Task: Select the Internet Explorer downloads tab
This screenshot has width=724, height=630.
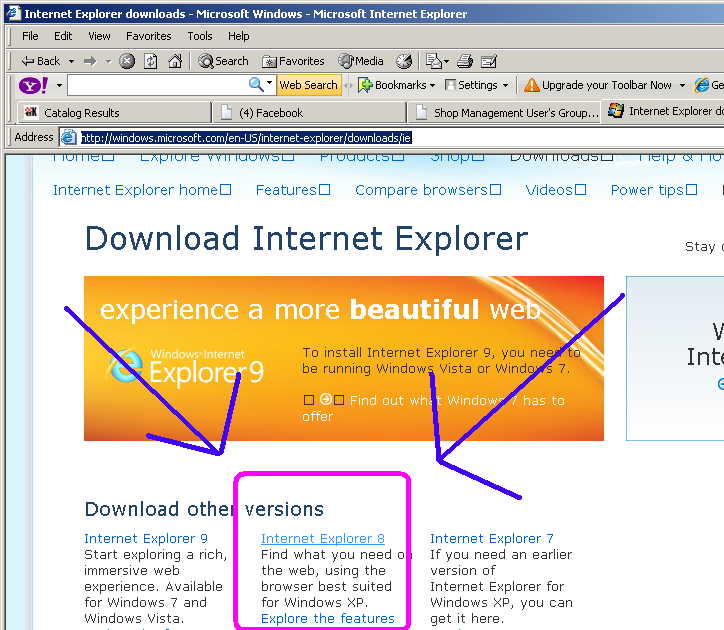Action: (x=664, y=111)
